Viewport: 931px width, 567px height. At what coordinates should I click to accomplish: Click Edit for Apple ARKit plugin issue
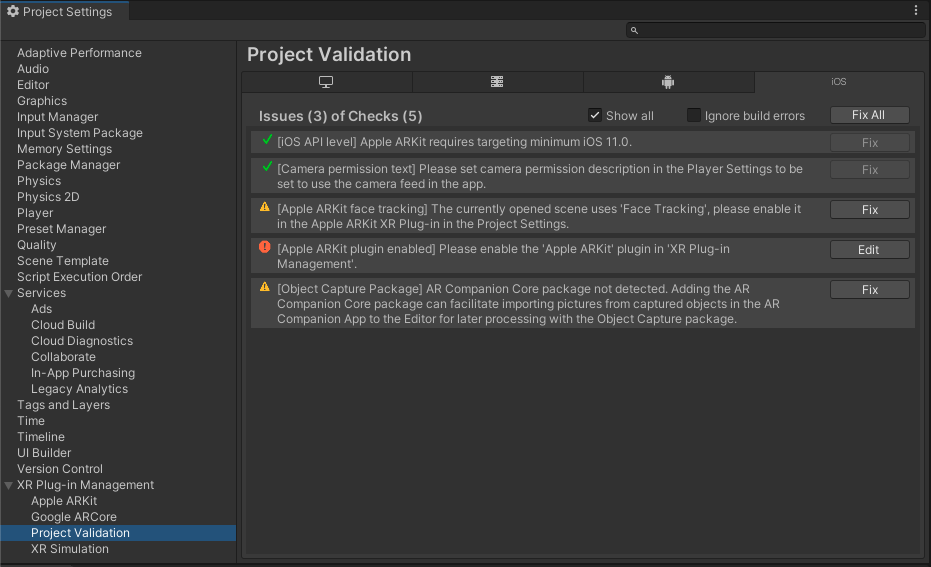tap(869, 250)
